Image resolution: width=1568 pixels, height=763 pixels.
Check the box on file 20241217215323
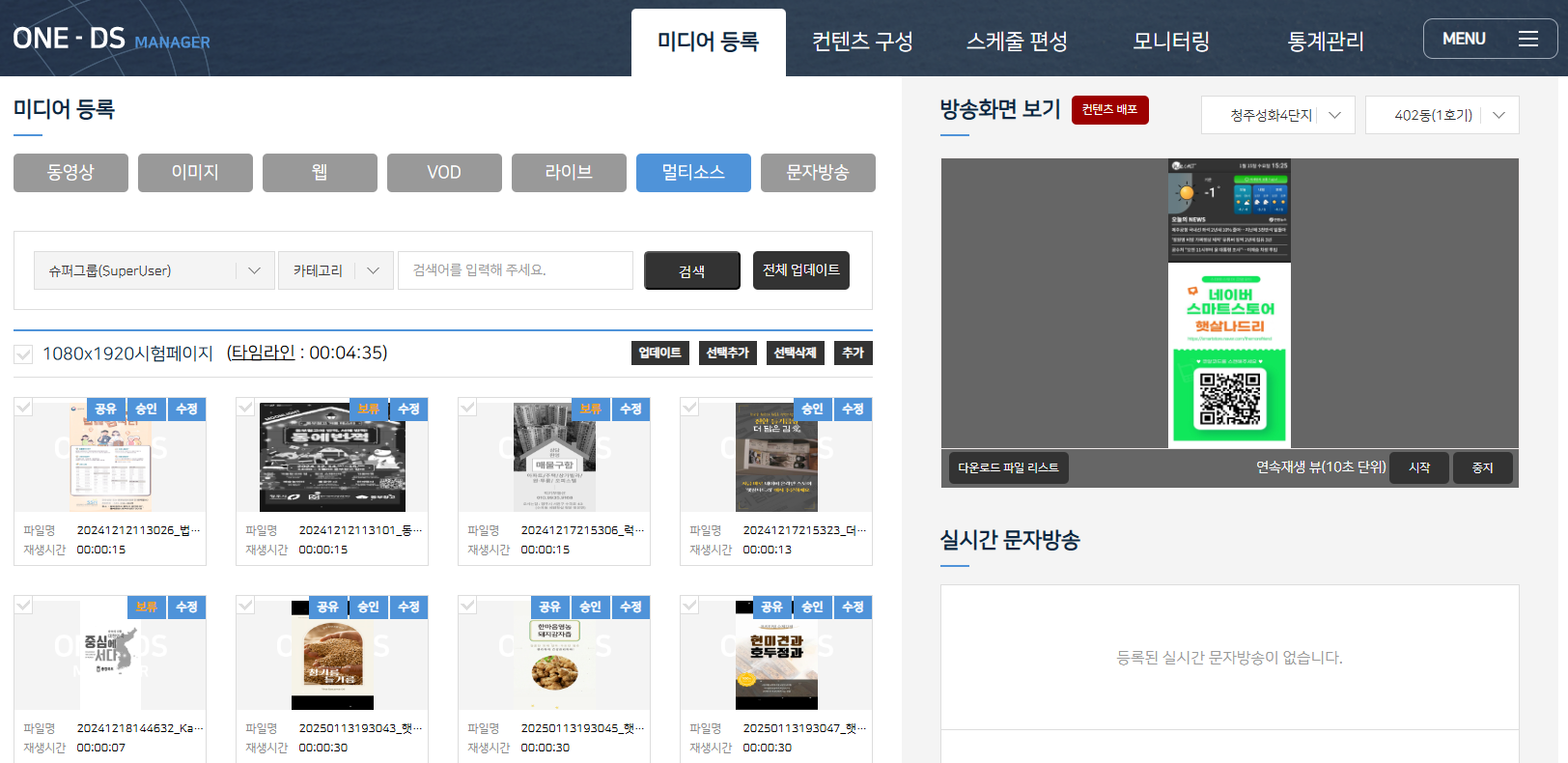tap(689, 407)
